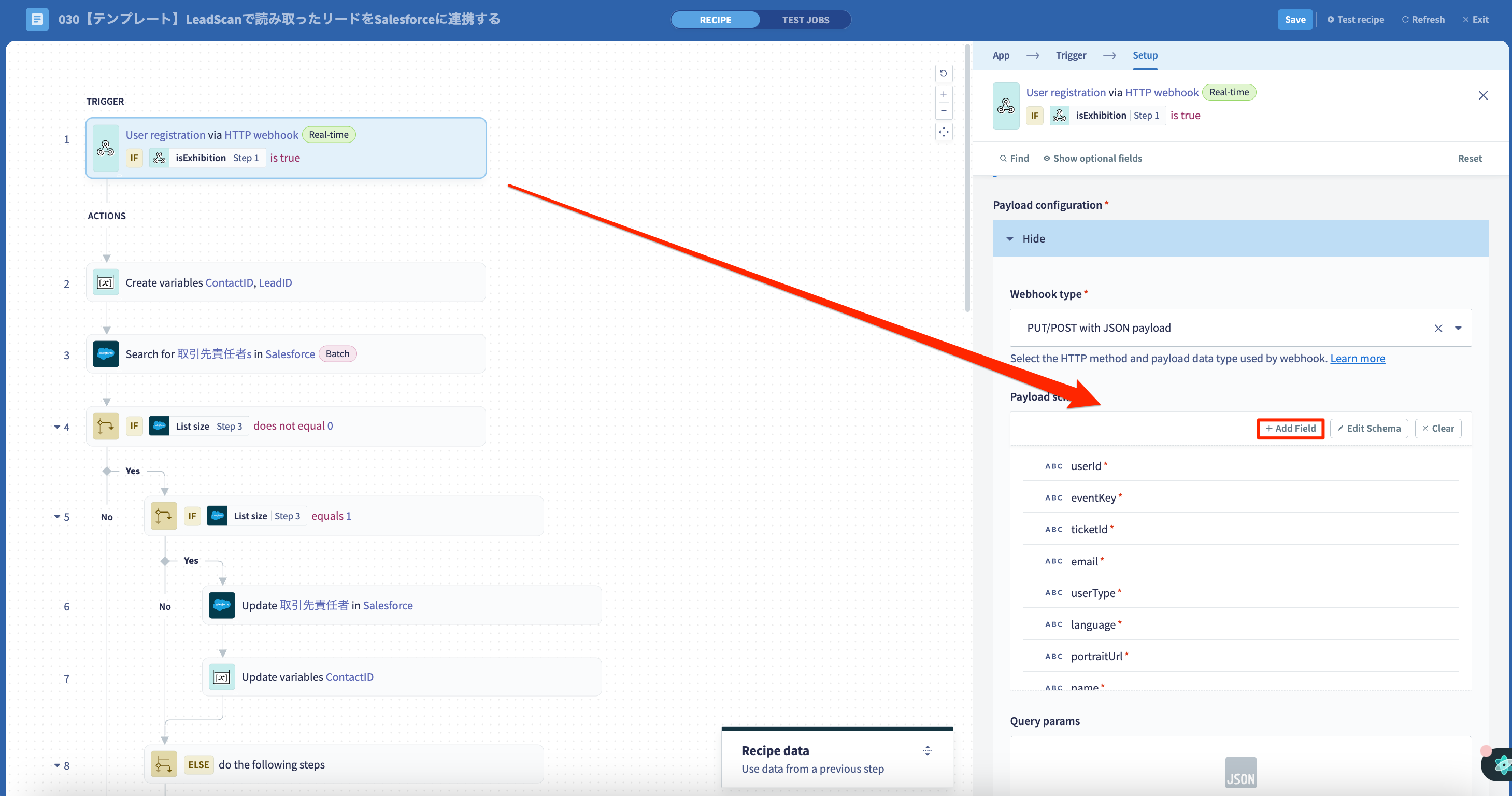This screenshot has height=796, width=1512.
Task: Open Webhook type dropdown
Action: coord(1458,328)
